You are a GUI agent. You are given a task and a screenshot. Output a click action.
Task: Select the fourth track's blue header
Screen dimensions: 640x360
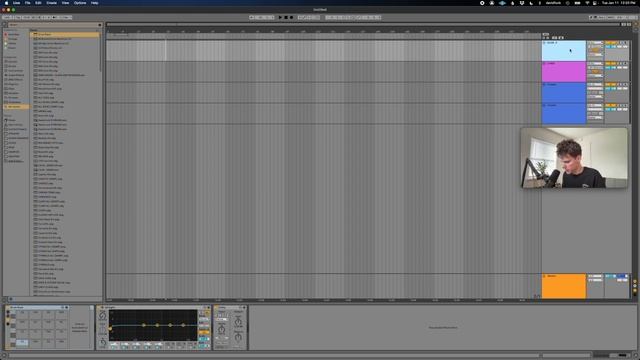coord(564,114)
